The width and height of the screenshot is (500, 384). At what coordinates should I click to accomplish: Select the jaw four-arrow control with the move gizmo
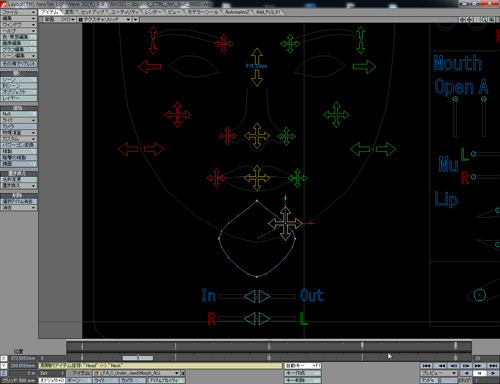pyautogui.click(x=285, y=223)
